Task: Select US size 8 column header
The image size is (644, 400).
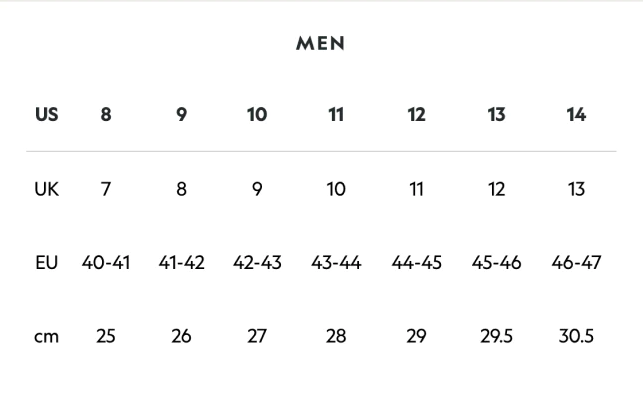Action: click(106, 115)
